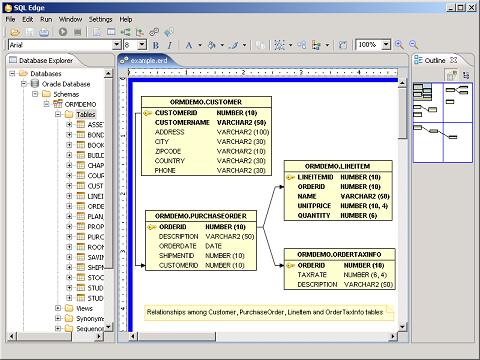Click the Save disk toolbar icon
The width and height of the screenshot is (480, 360).
tap(30, 32)
